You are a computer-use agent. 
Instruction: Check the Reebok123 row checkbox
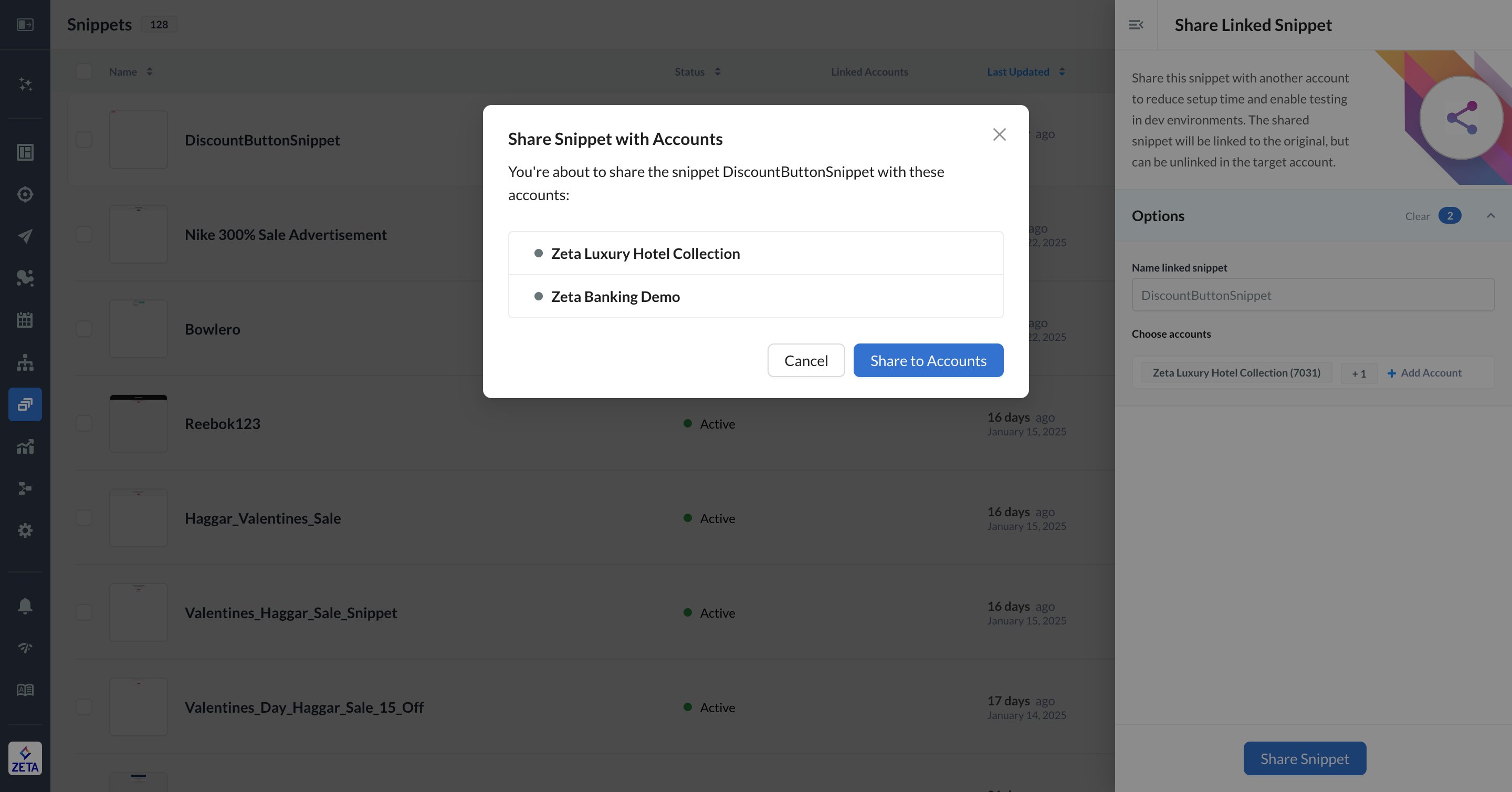84,423
